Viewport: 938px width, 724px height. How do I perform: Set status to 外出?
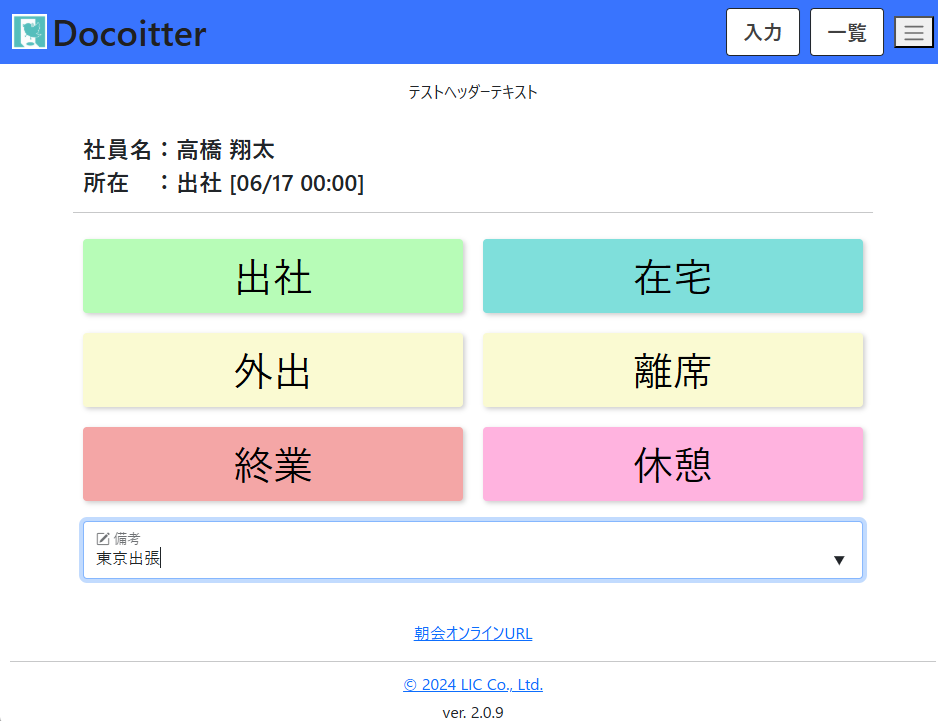(273, 371)
